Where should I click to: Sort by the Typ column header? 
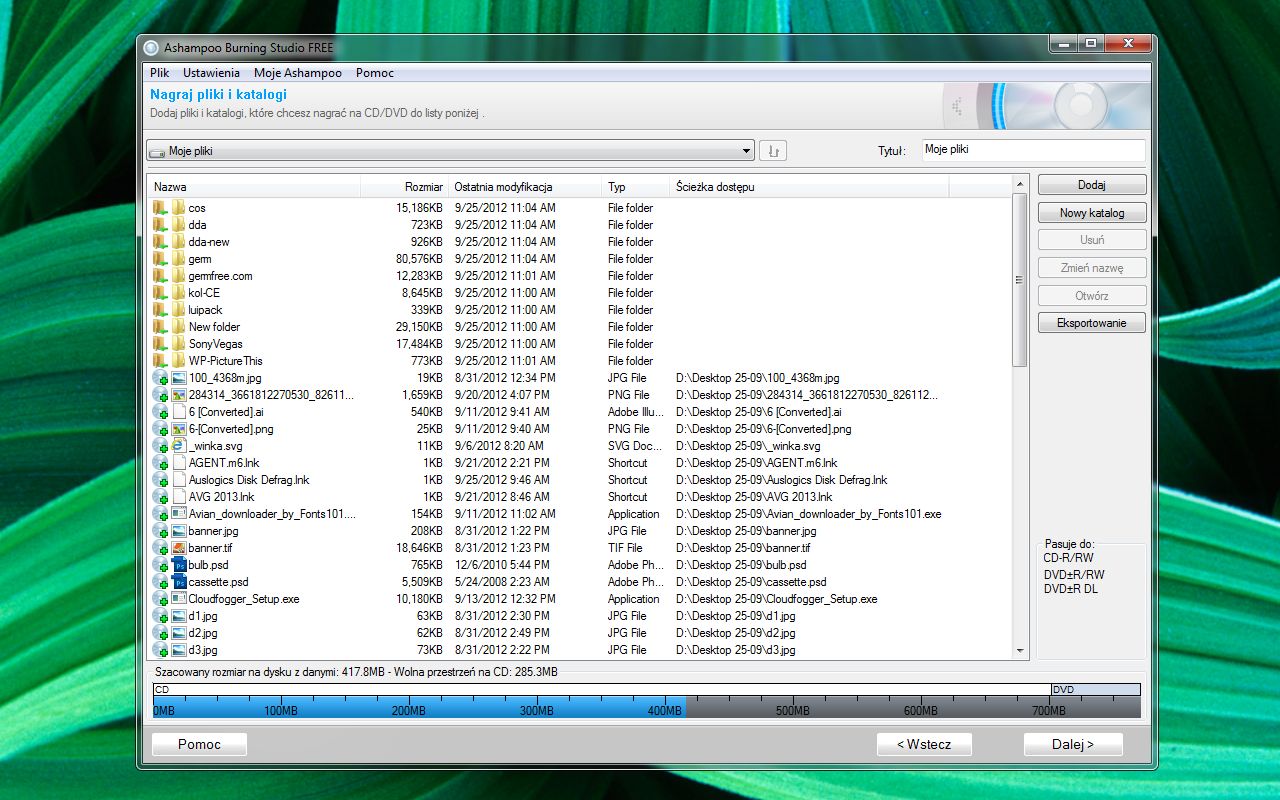click(636, 187)
